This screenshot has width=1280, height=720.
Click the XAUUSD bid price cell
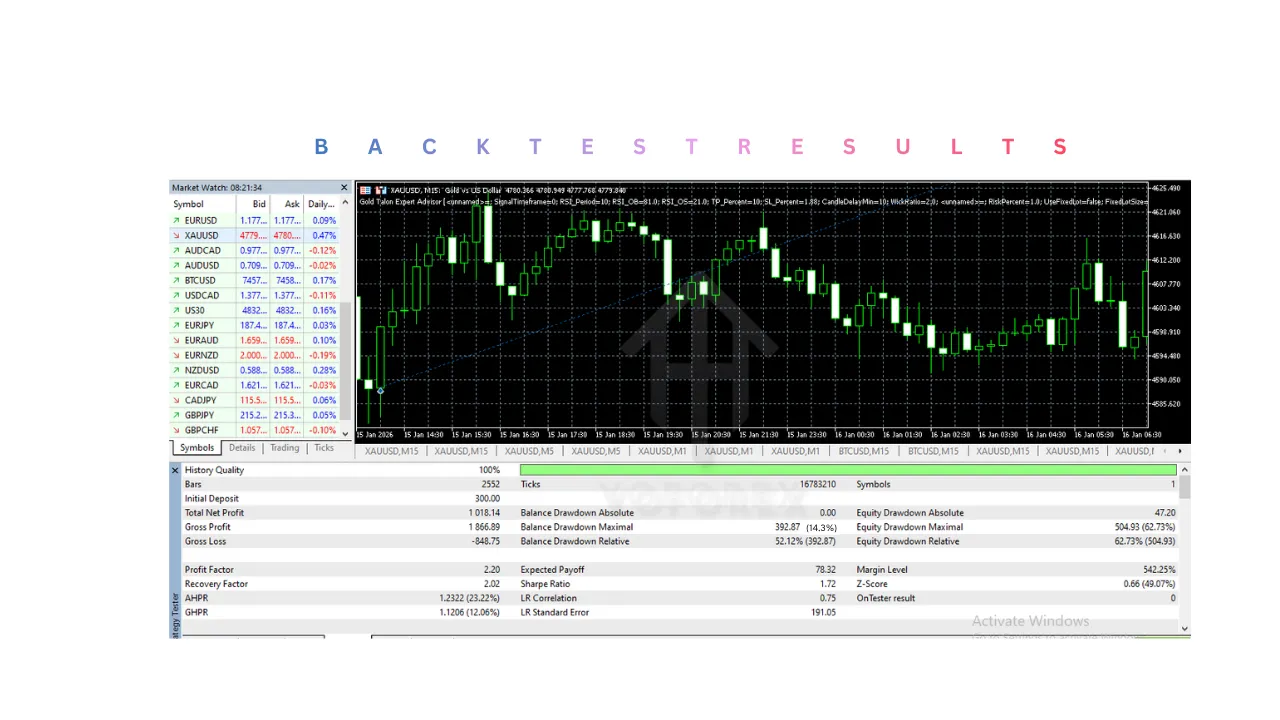[254, 235]
